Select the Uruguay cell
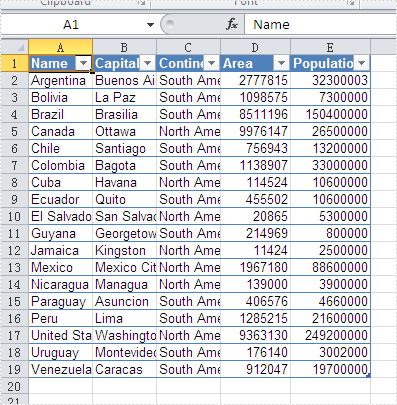This screenshot has width=397, height=405. point(60,352)
